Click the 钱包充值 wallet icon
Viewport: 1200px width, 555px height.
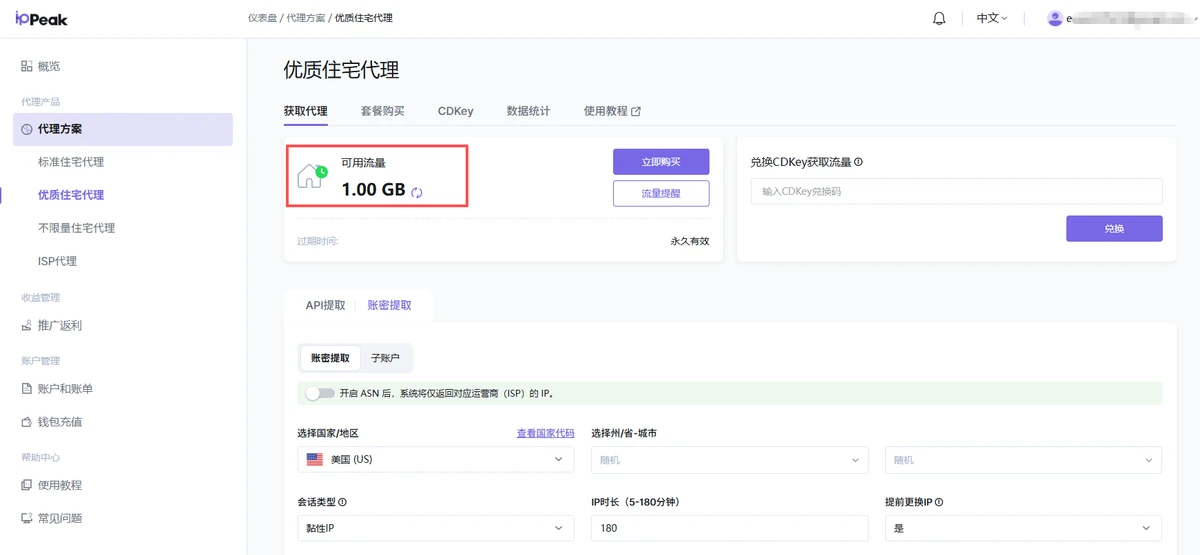tap(27, 421)
